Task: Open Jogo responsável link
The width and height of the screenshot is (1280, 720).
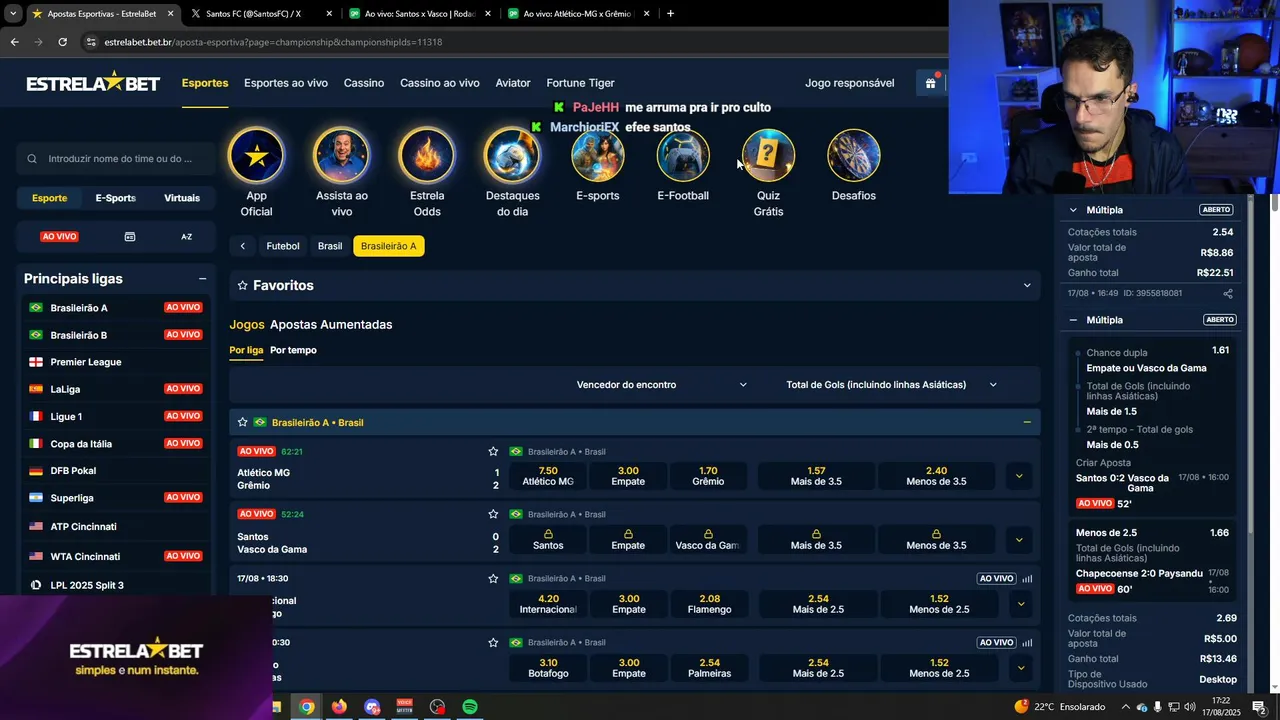Action: (850, 83)
